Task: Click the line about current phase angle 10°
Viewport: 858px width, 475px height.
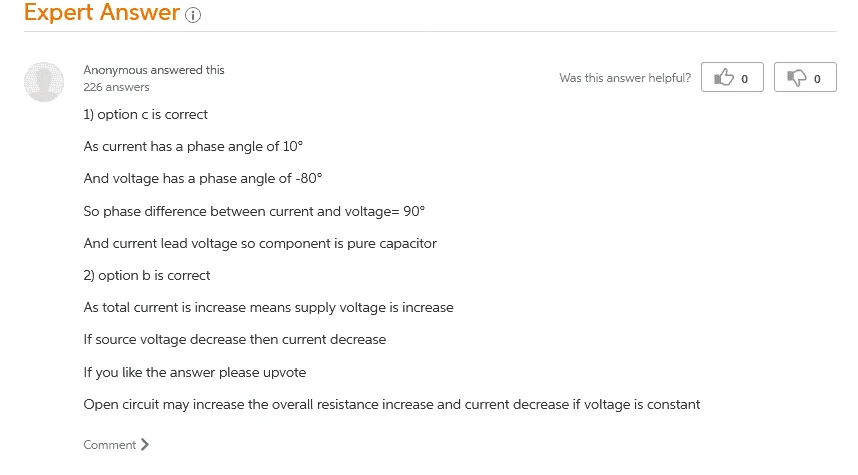Action: [x=193, y=147]
